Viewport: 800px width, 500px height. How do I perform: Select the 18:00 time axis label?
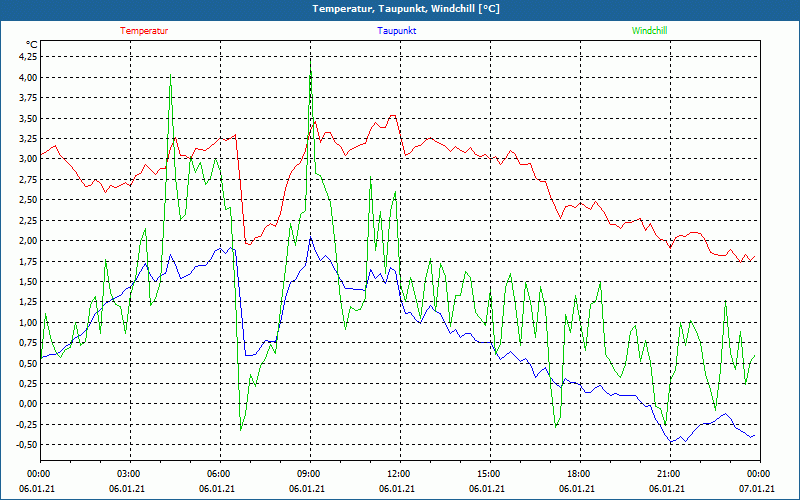click(x=579, y=473)
